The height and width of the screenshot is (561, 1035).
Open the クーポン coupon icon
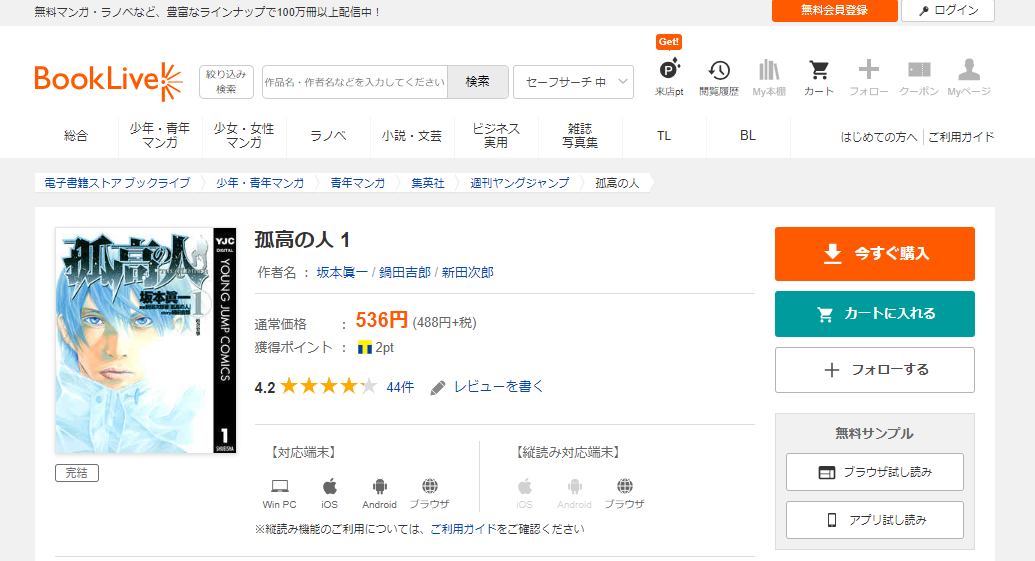(918, 71)
